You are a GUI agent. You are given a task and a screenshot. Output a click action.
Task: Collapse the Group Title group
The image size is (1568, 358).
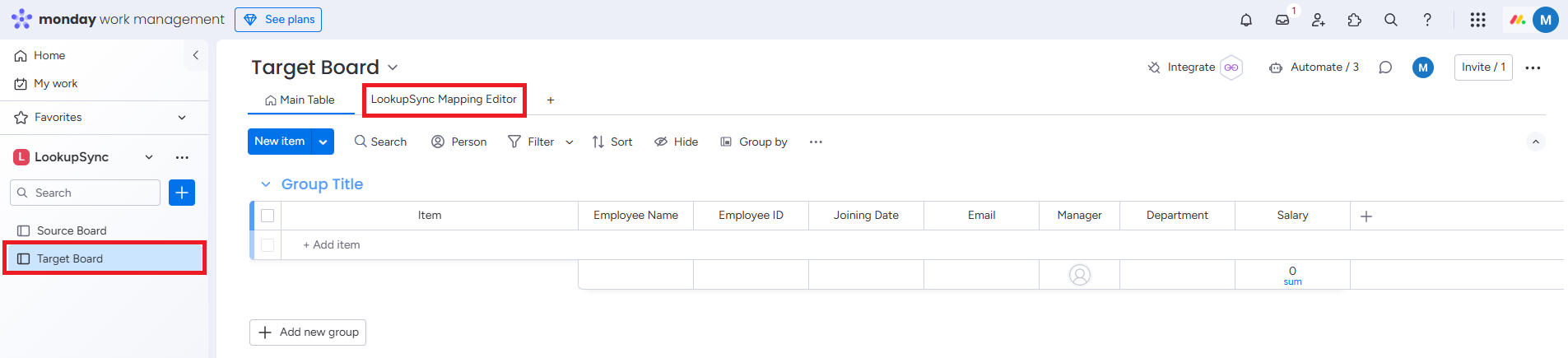tap(266, 184)
